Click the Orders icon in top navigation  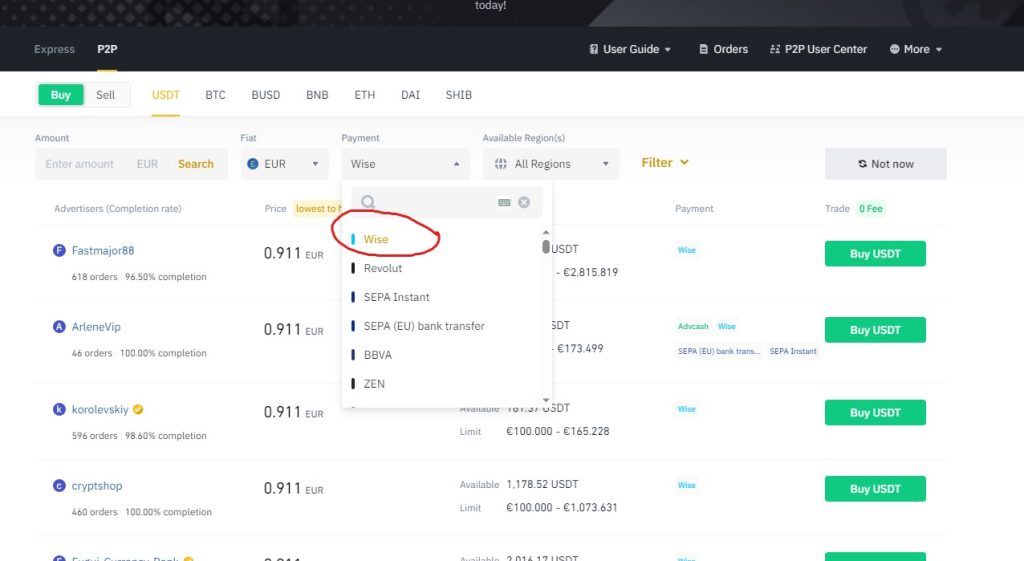point(701,49)
